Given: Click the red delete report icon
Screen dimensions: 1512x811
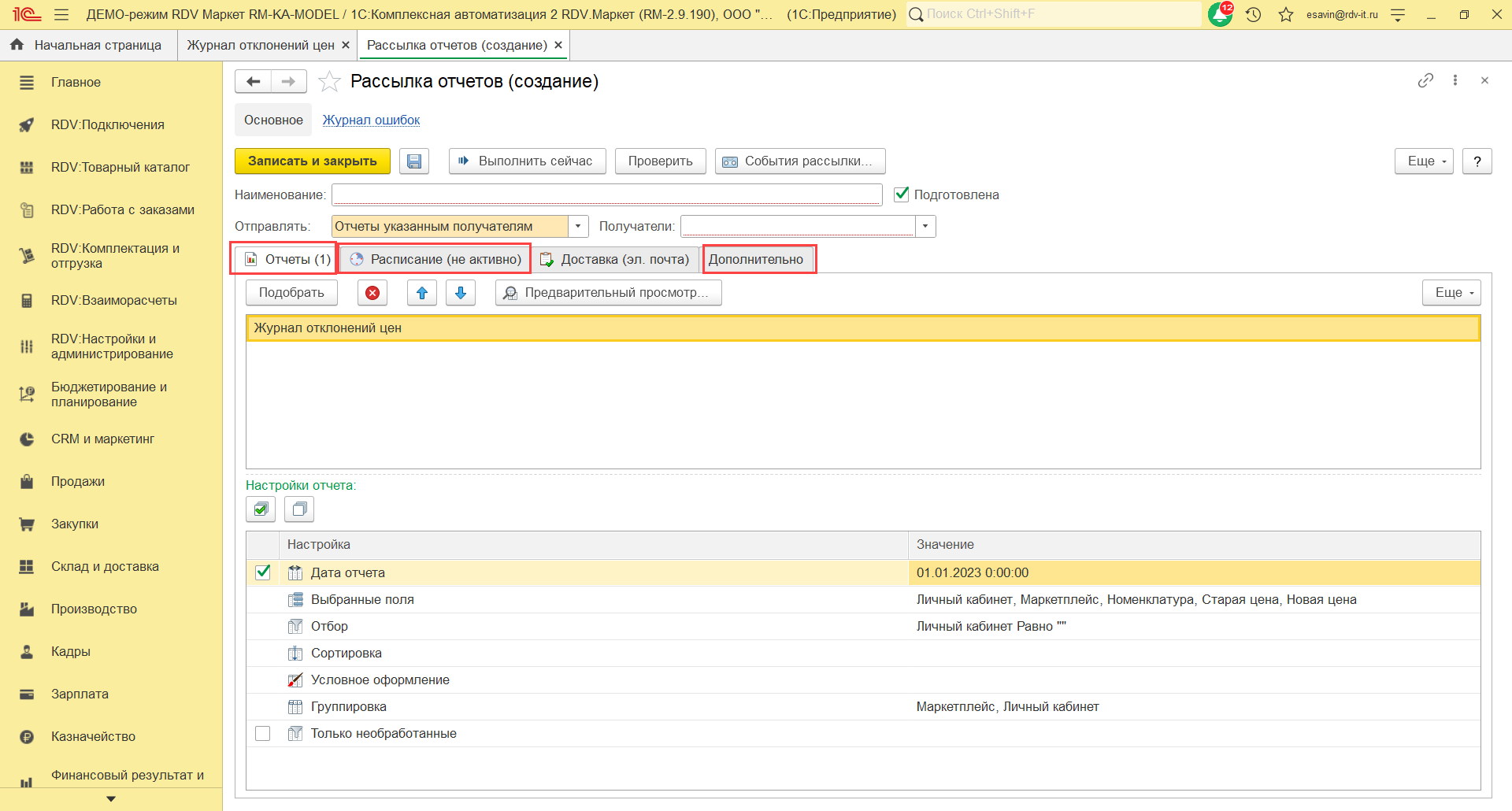Looking at the screenshot, I should click(372, 293).
